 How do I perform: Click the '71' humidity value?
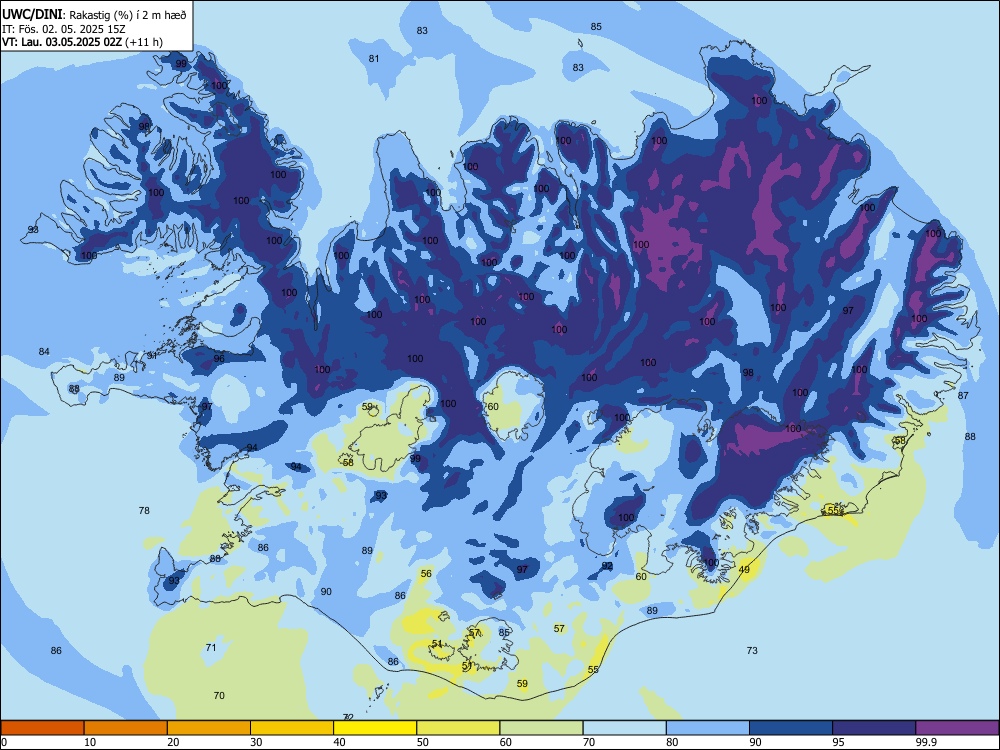point(211,647)
